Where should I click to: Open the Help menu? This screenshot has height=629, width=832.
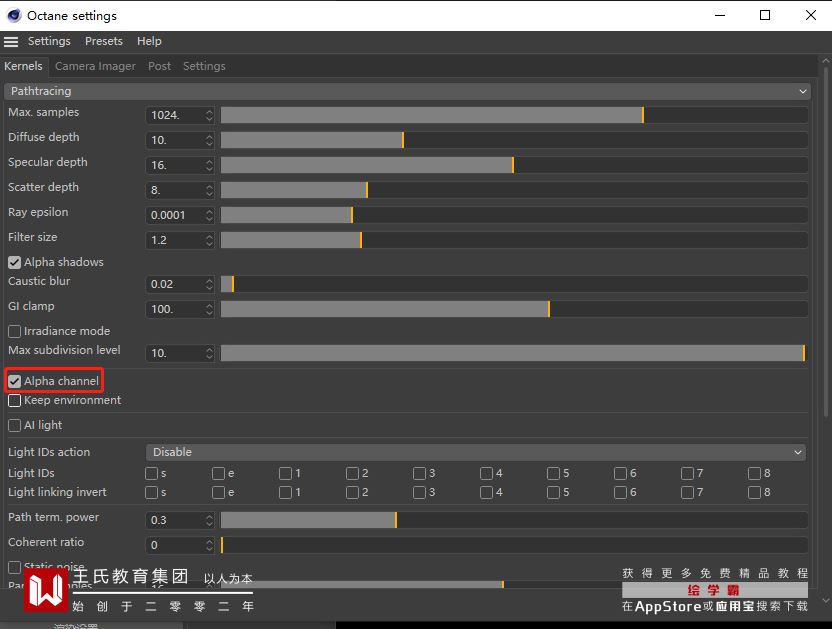pos(149,41)
